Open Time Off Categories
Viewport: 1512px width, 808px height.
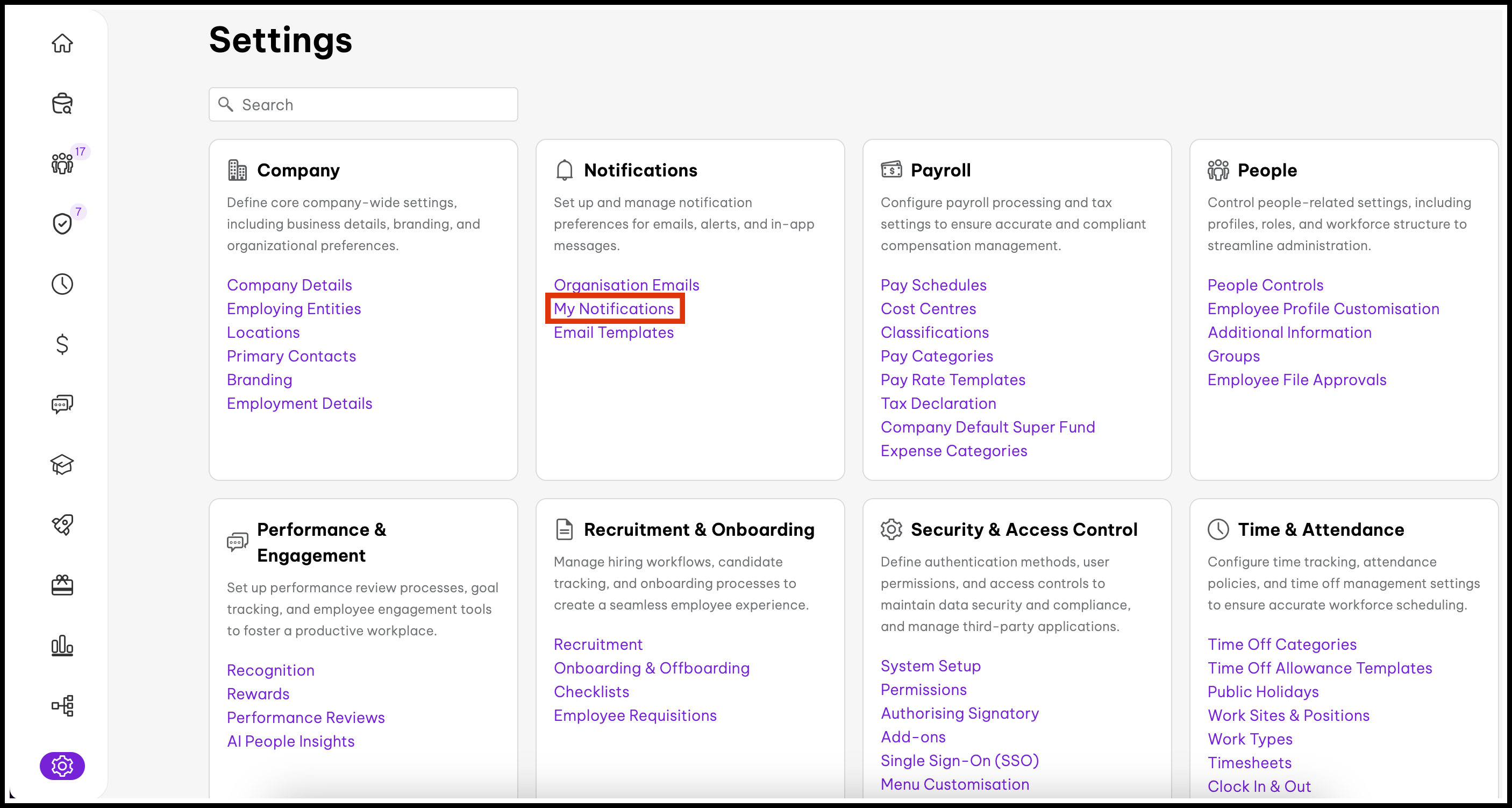point(1282,644)
